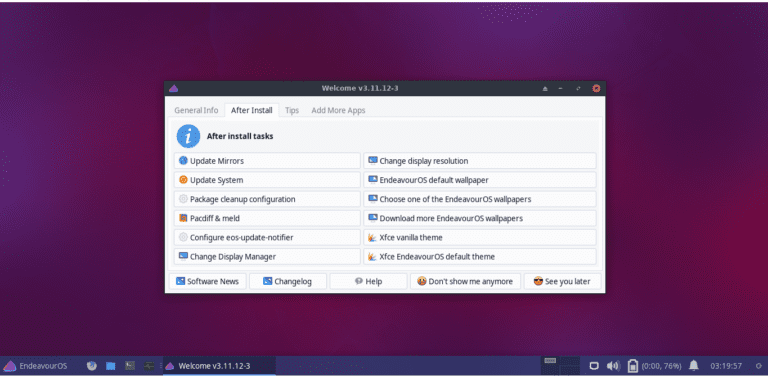Open the Firefox browser launcher in the panel
768x376 pixels.
92,366
